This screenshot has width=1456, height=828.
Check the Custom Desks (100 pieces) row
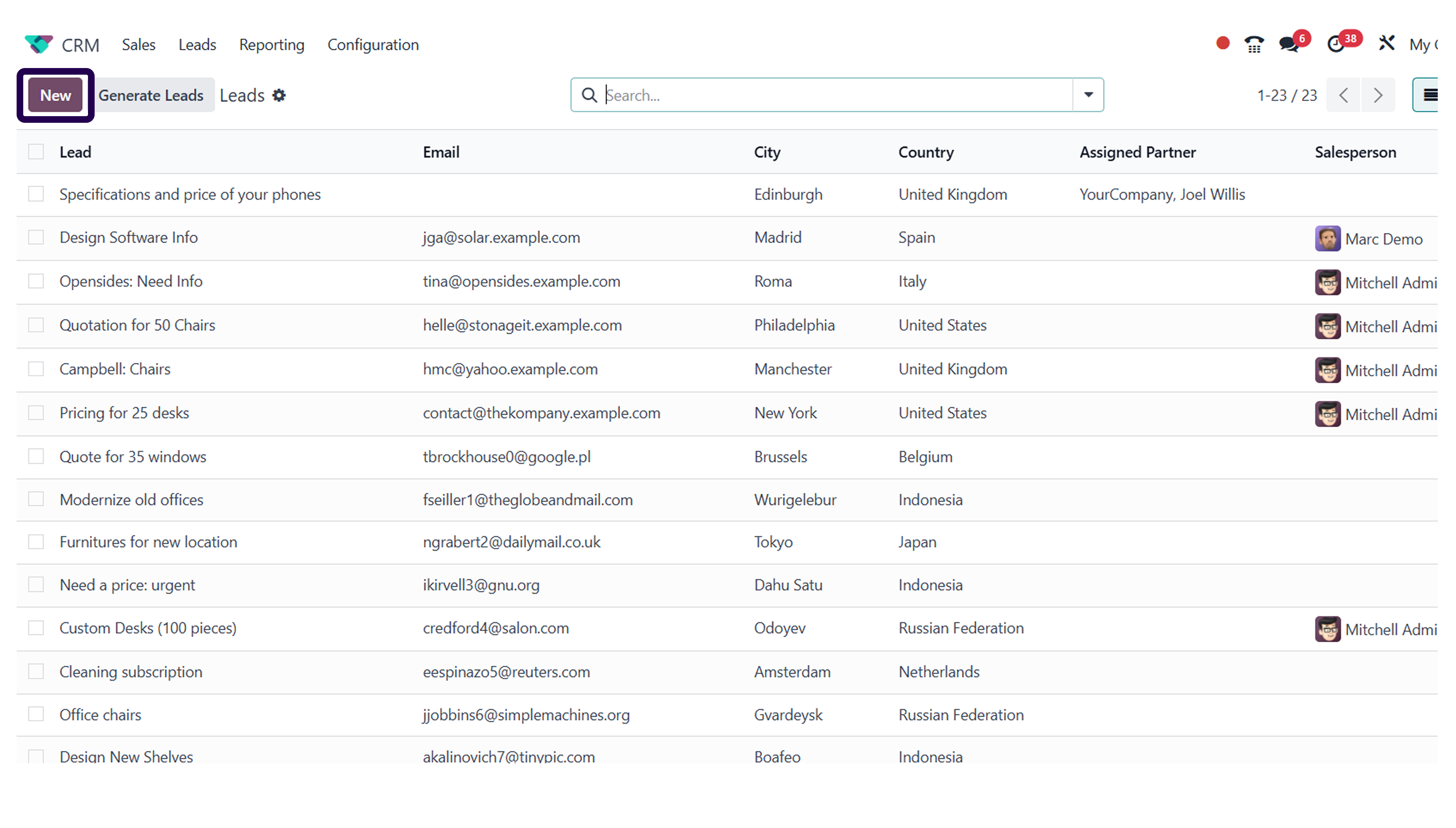(36, 627)
